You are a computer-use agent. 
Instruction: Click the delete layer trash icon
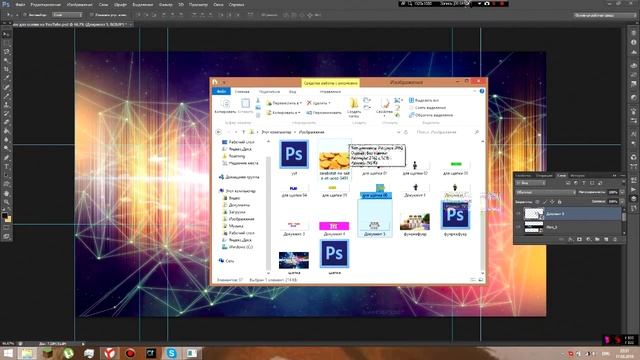(x=615, y=239)
